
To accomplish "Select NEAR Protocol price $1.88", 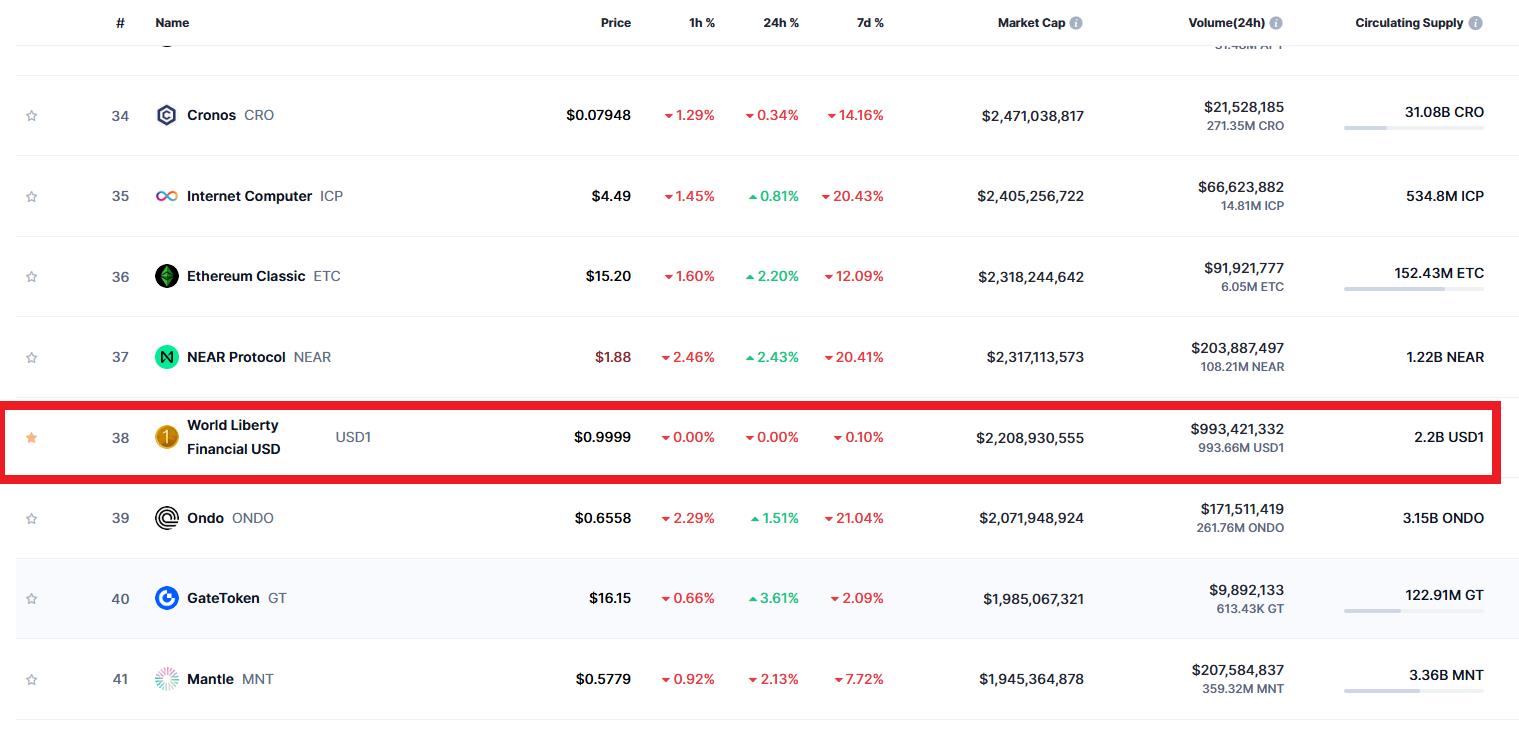I will pos(613,357).
